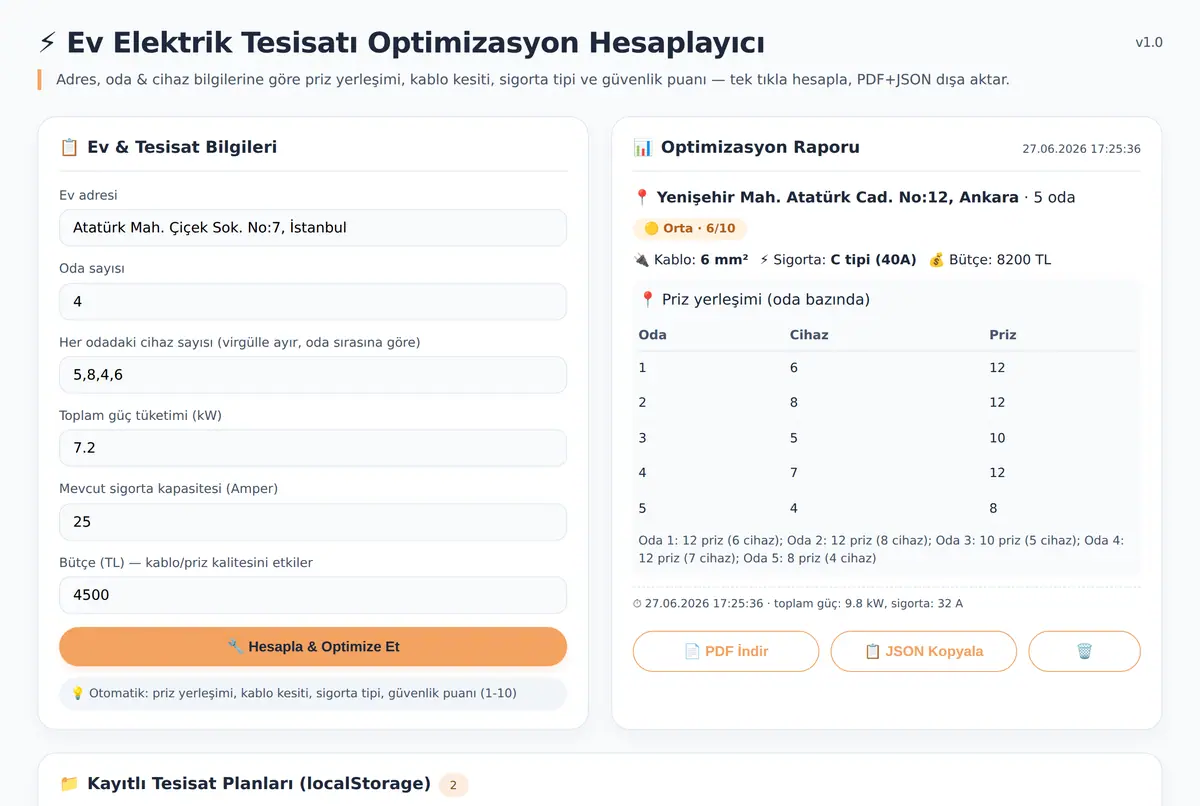Click report timestamp 27.06.2026 17:25:36 in header
The height and width of the screenshot is (806, 1200).
click(x=1081, y=149)
